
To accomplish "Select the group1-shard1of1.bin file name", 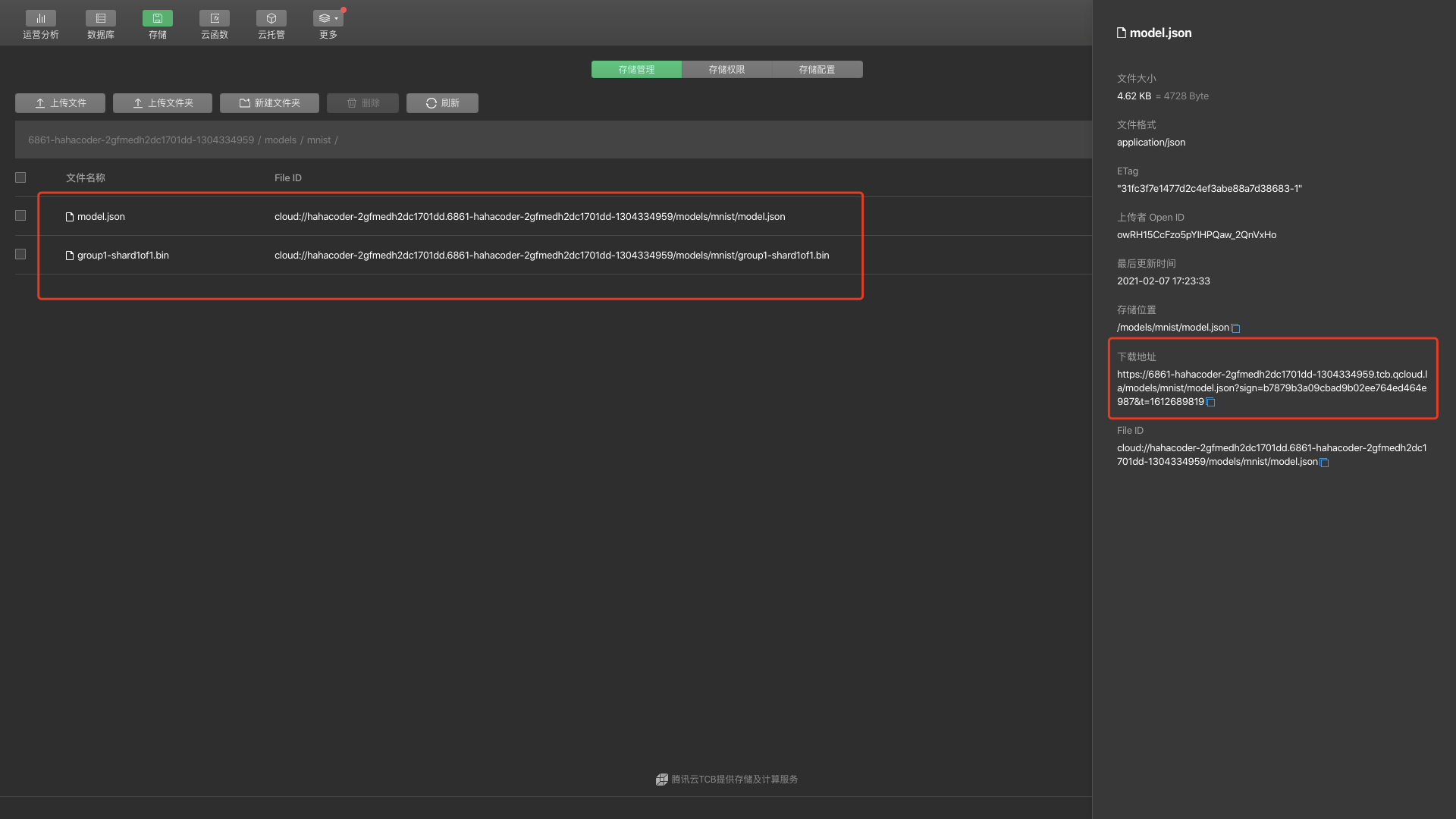I will pos(123,256).
